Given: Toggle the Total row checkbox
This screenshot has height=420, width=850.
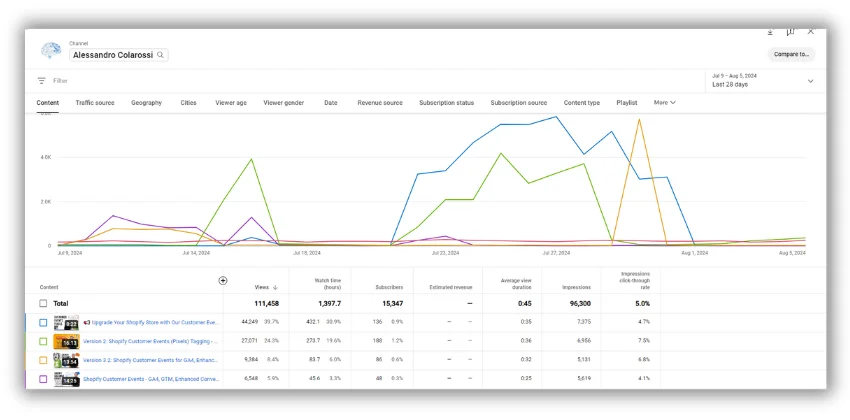Looking at the screenshot, I should click(x=43, y=303).
